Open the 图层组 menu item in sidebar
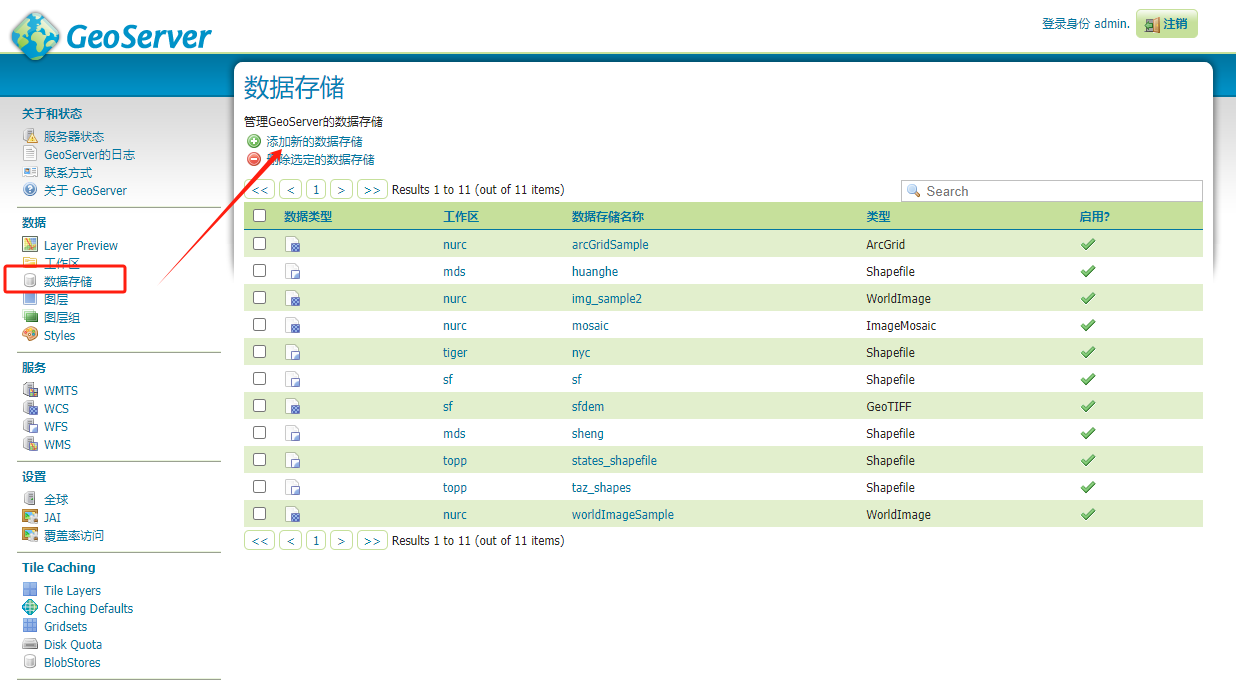The height and width of the screenshot is (680, 1236). pyautogui.click(x=62, y=317)
